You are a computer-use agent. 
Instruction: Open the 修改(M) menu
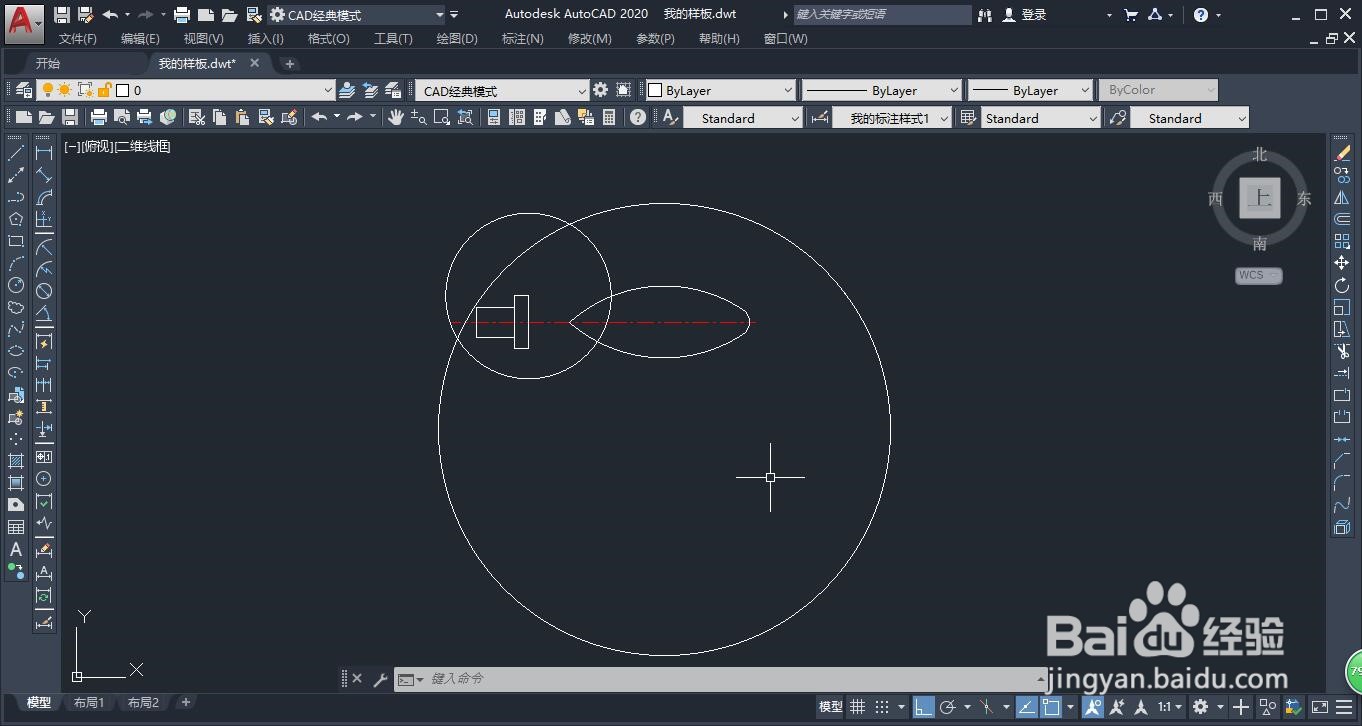click(x=589, y=38)
